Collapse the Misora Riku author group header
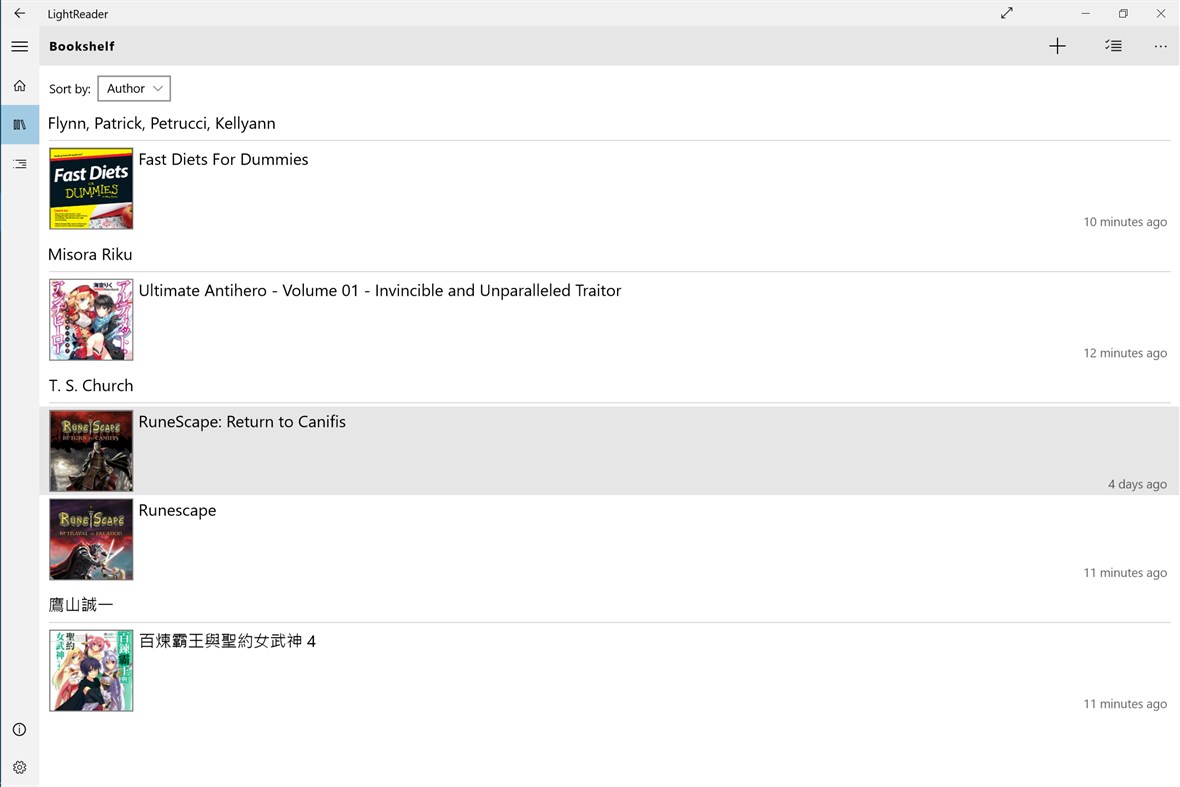 (90, 254)
